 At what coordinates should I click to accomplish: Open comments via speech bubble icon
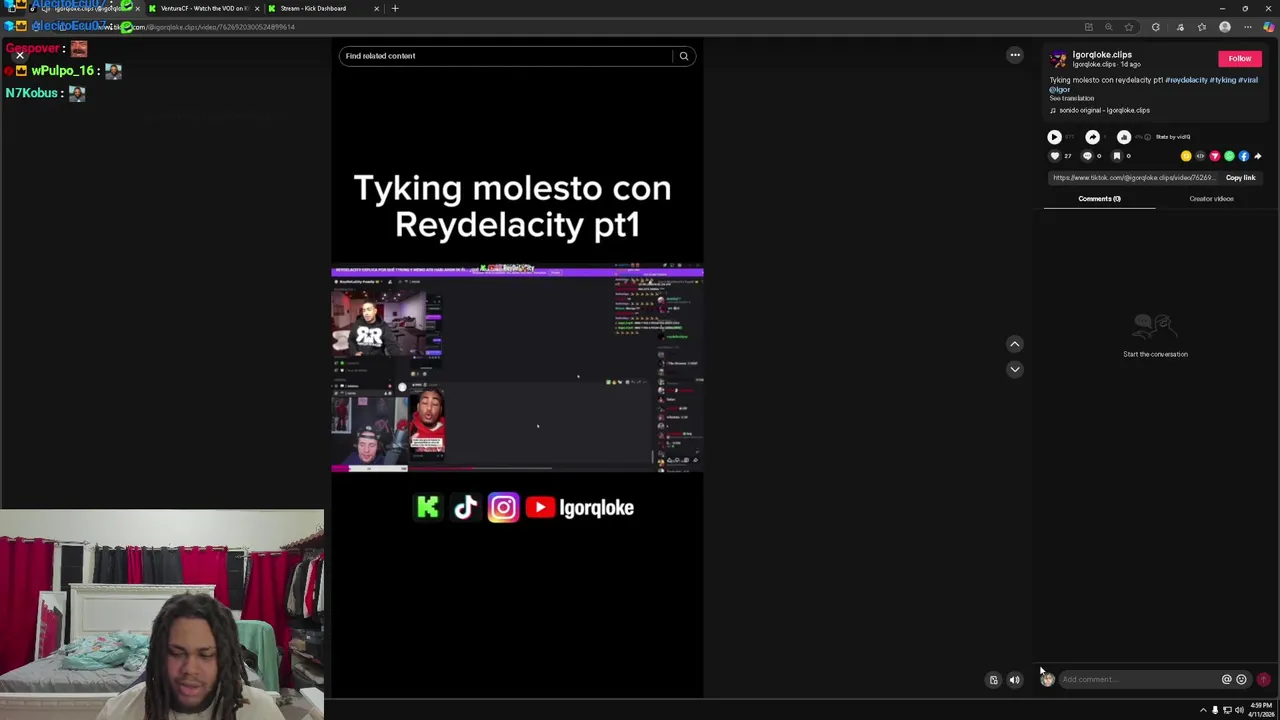[x=1087, y=156]
